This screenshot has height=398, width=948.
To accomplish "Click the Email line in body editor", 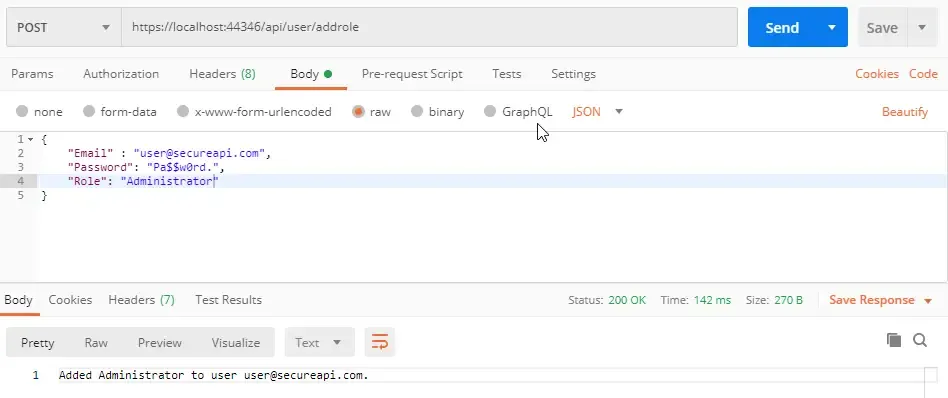I will coord(169,154).
